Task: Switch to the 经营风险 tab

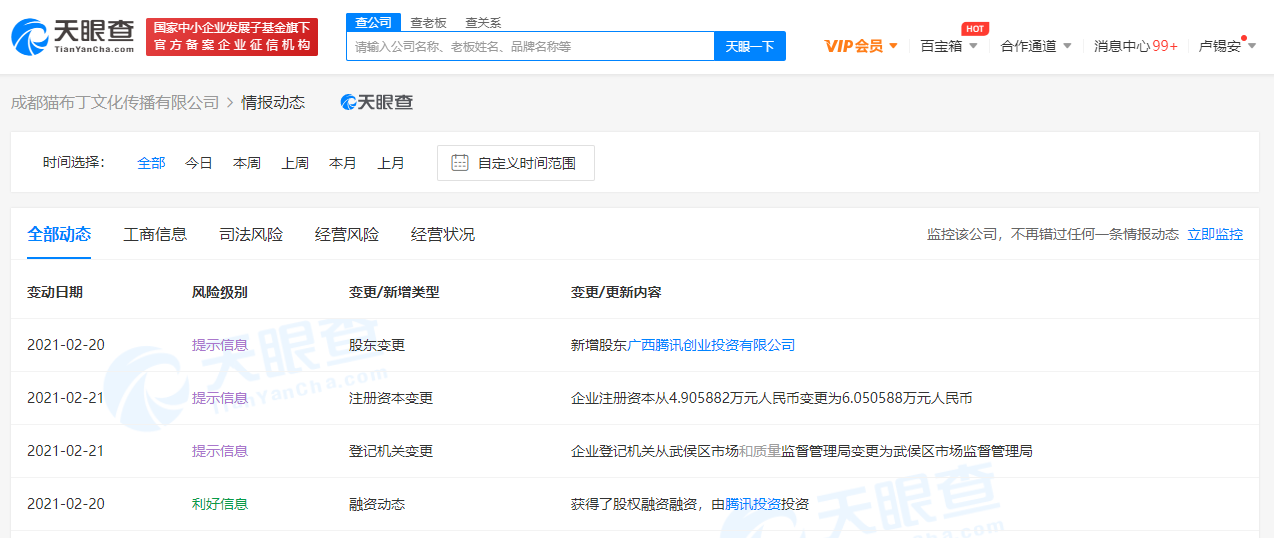Action: click(347, 235)
